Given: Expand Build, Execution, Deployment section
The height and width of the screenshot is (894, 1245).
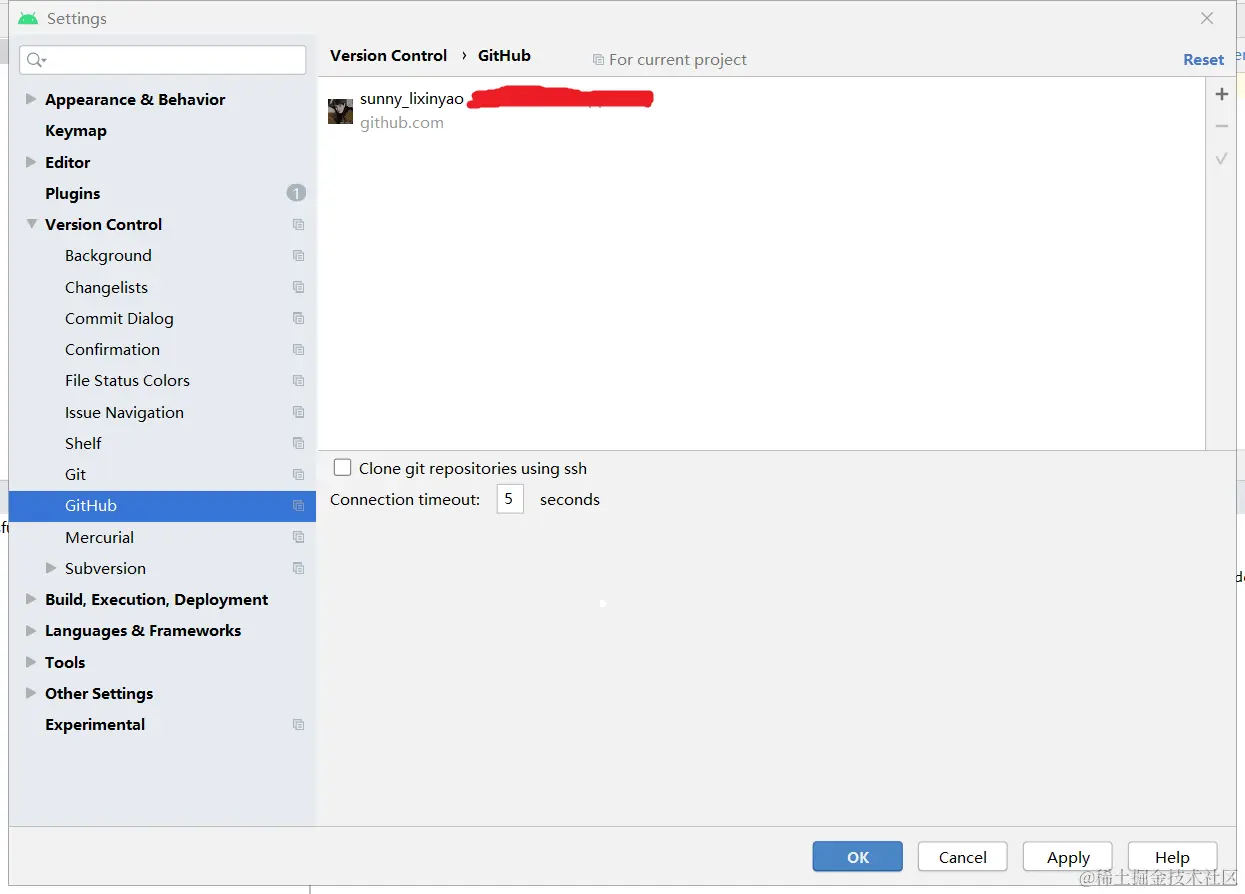Looking at the screenshot, I should pyautogui.click(x=31, y=599).
